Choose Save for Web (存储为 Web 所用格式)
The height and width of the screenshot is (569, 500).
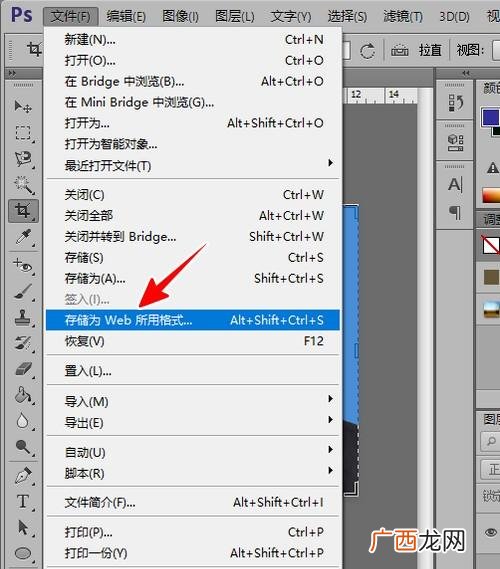point(193,320)
